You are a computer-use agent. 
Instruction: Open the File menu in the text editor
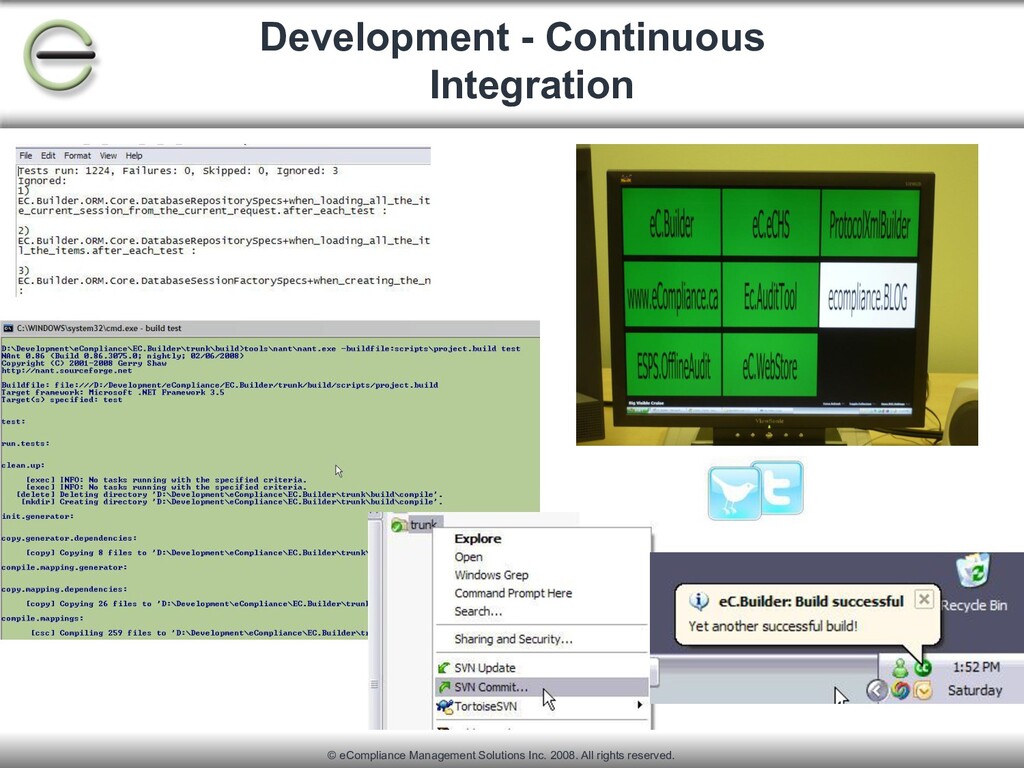[25, 155]
